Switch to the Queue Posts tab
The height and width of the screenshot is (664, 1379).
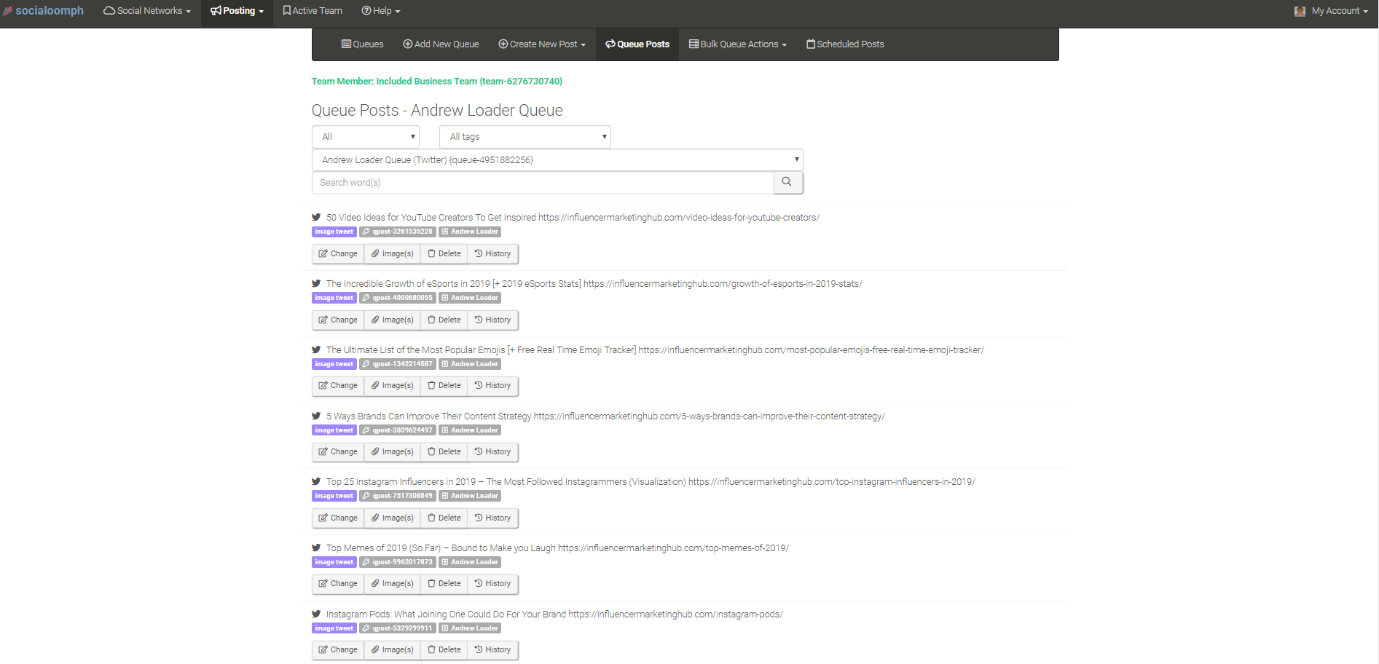(x=638, y=44)
